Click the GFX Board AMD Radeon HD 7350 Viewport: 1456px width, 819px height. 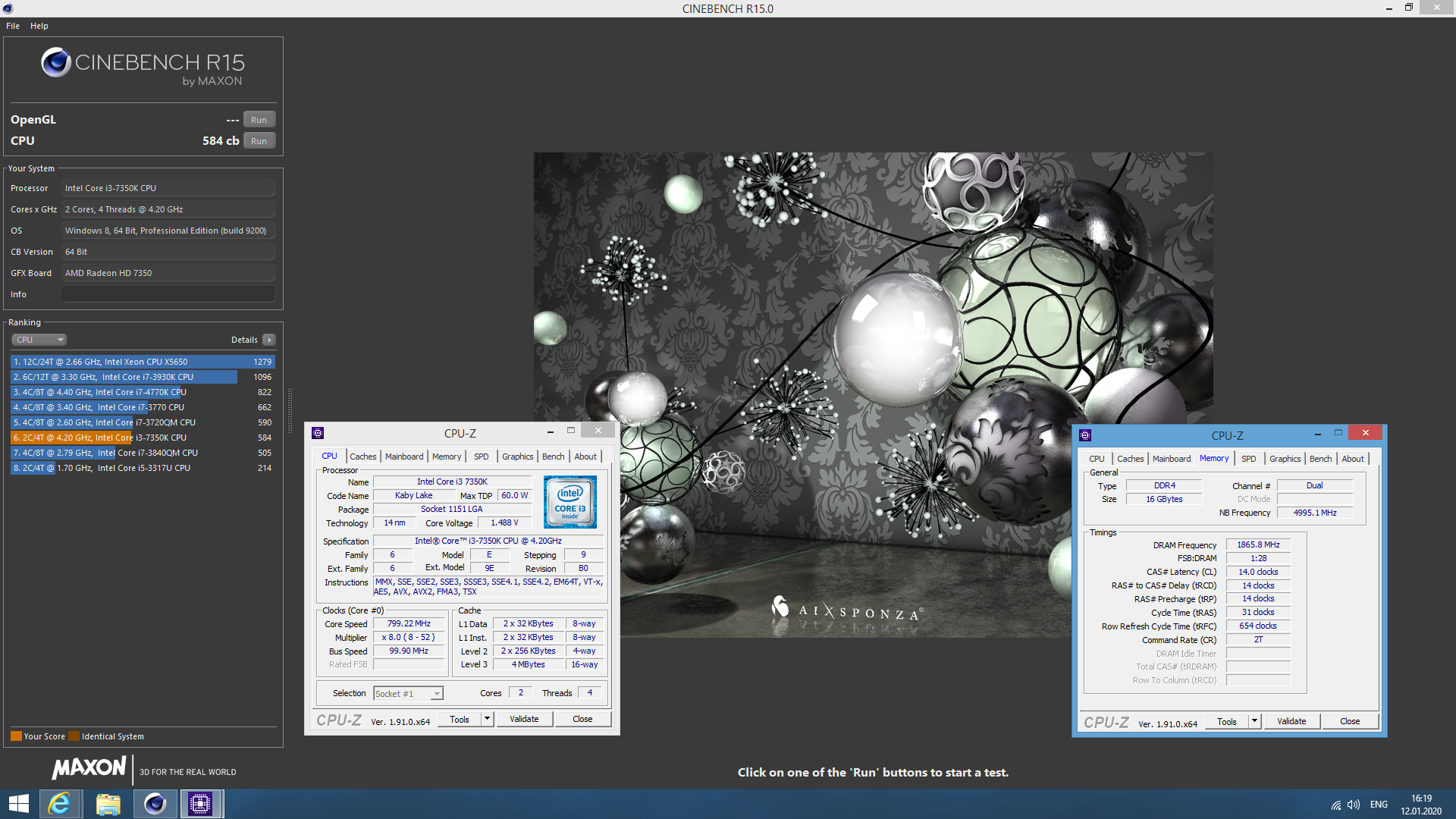[168, 273]
